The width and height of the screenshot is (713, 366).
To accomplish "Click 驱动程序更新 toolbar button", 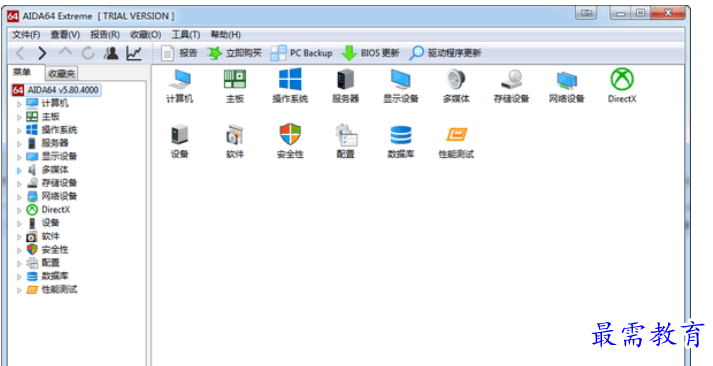I will coord(445,53).
